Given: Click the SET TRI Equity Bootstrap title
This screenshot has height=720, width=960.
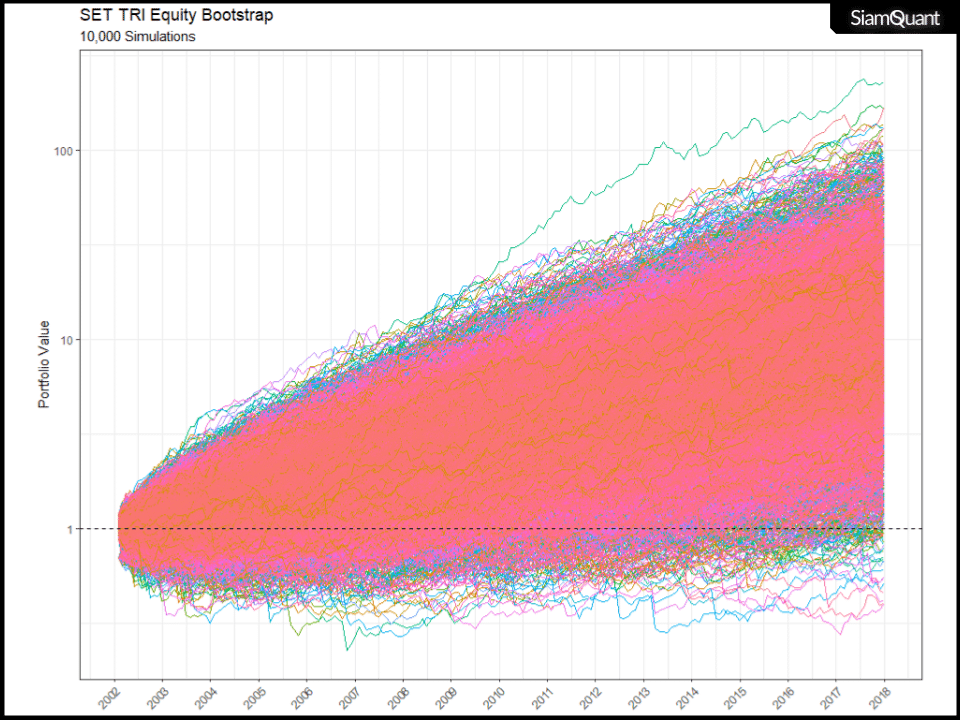Looking at the screenshot, I should click(175, 16).
